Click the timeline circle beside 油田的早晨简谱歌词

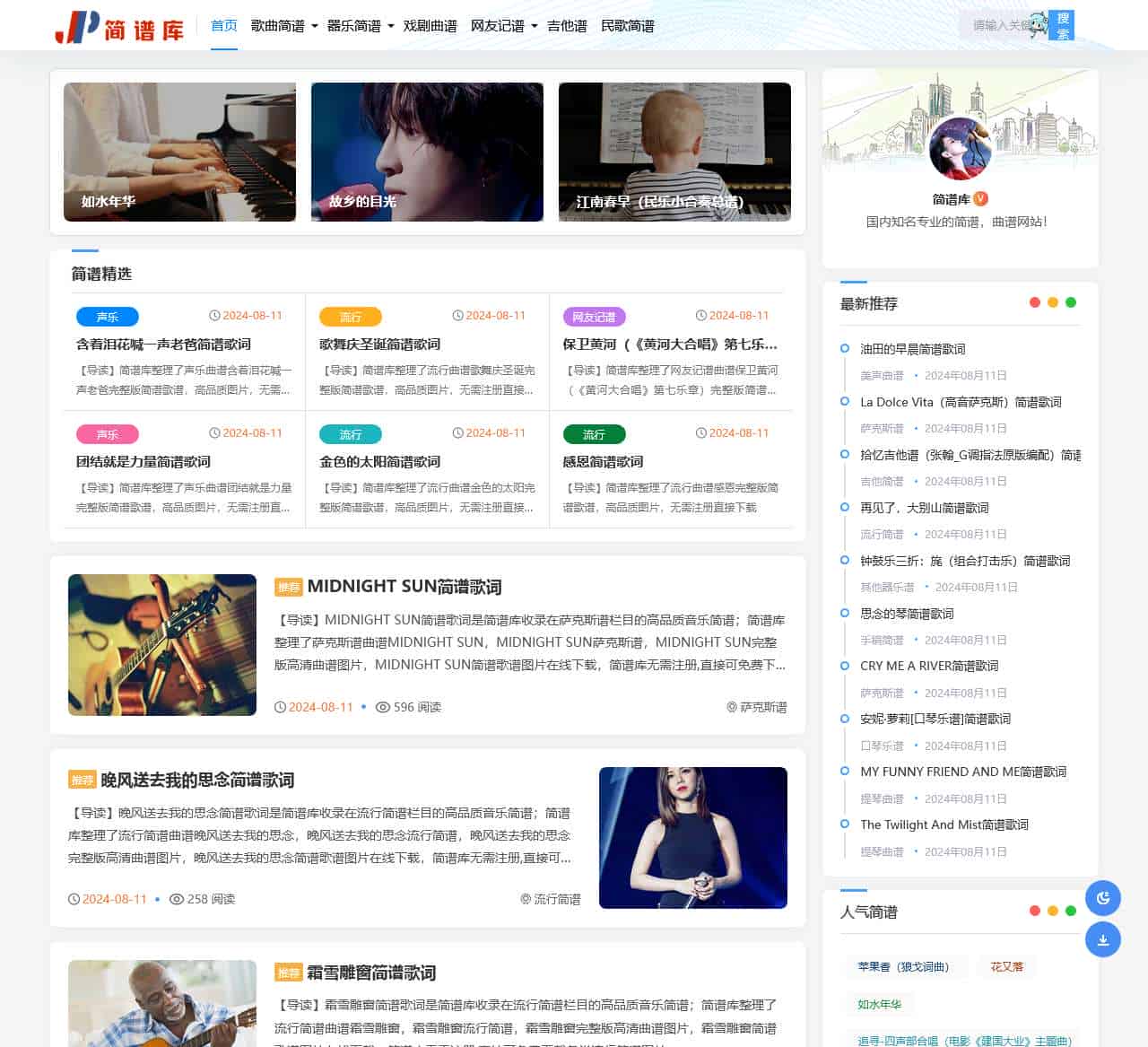point(844,348)
